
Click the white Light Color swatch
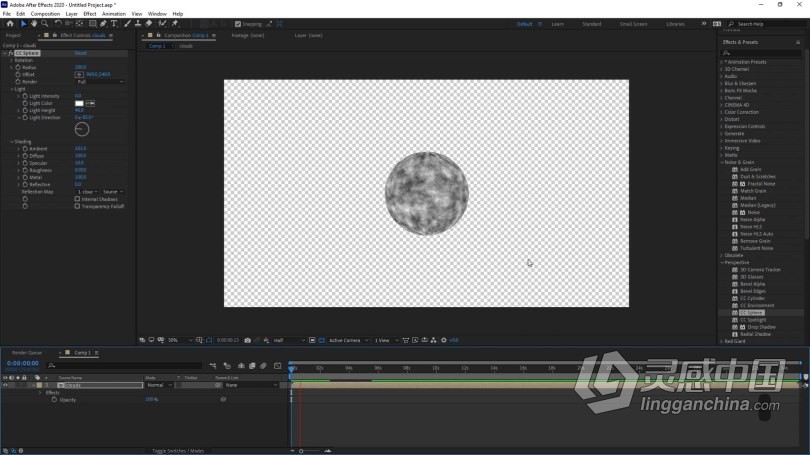point(79,103)
